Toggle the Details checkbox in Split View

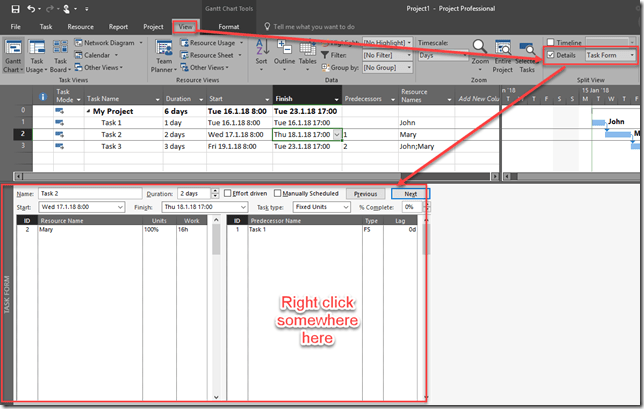coord(551,55)
